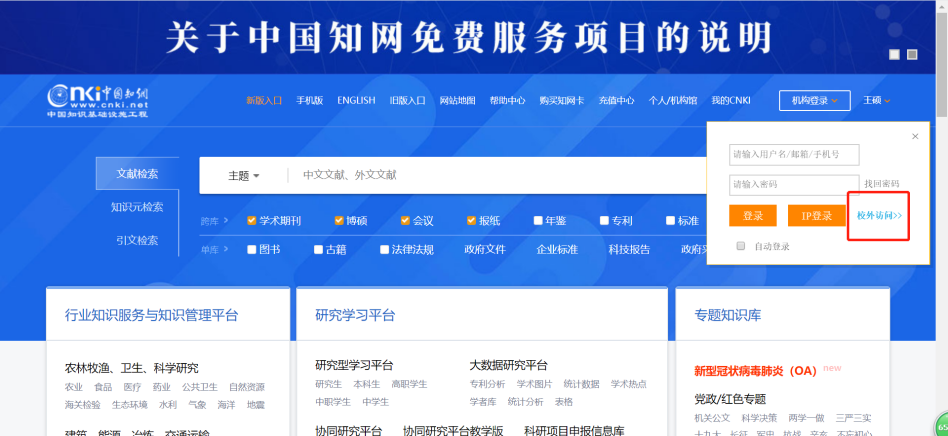Screen dimensions: 948x436
Task: Uncheck 学术期刊 checkbox
Action: point(252,221)
